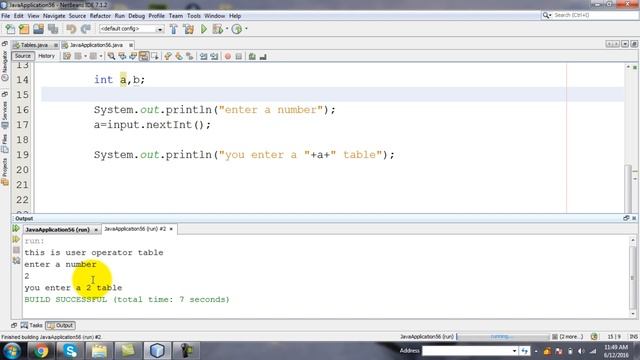Click the output Settings icon below Stop
The width and height of the screenshot is (640, 360).
click(16, 260)
